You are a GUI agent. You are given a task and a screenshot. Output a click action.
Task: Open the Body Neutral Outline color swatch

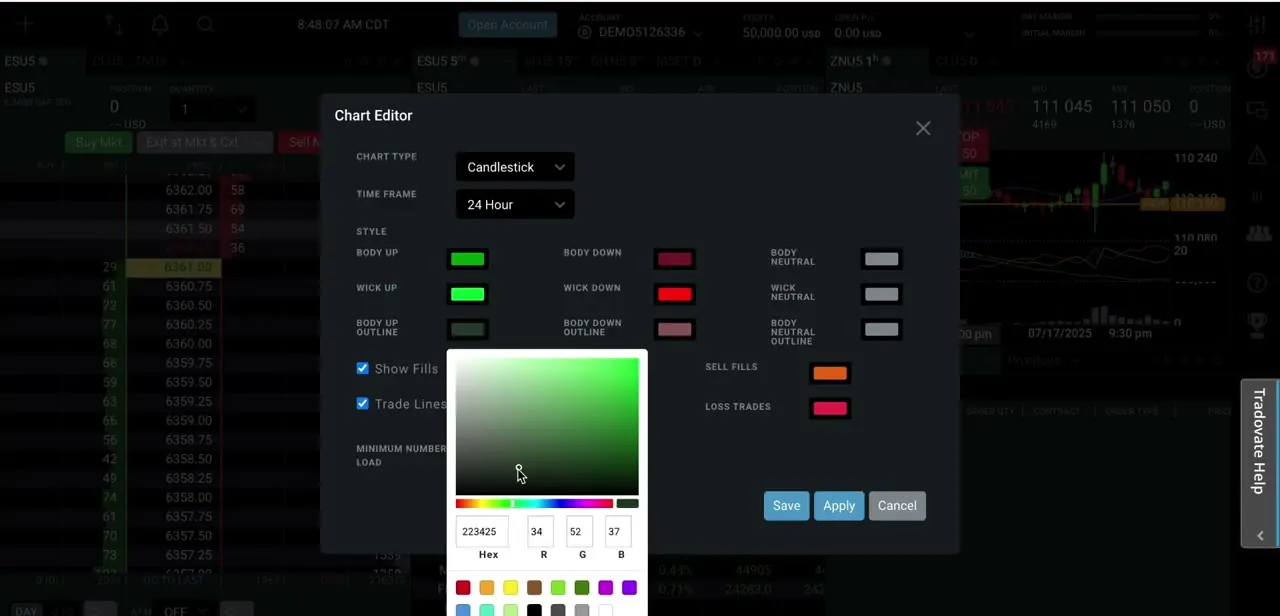point(881,329)
